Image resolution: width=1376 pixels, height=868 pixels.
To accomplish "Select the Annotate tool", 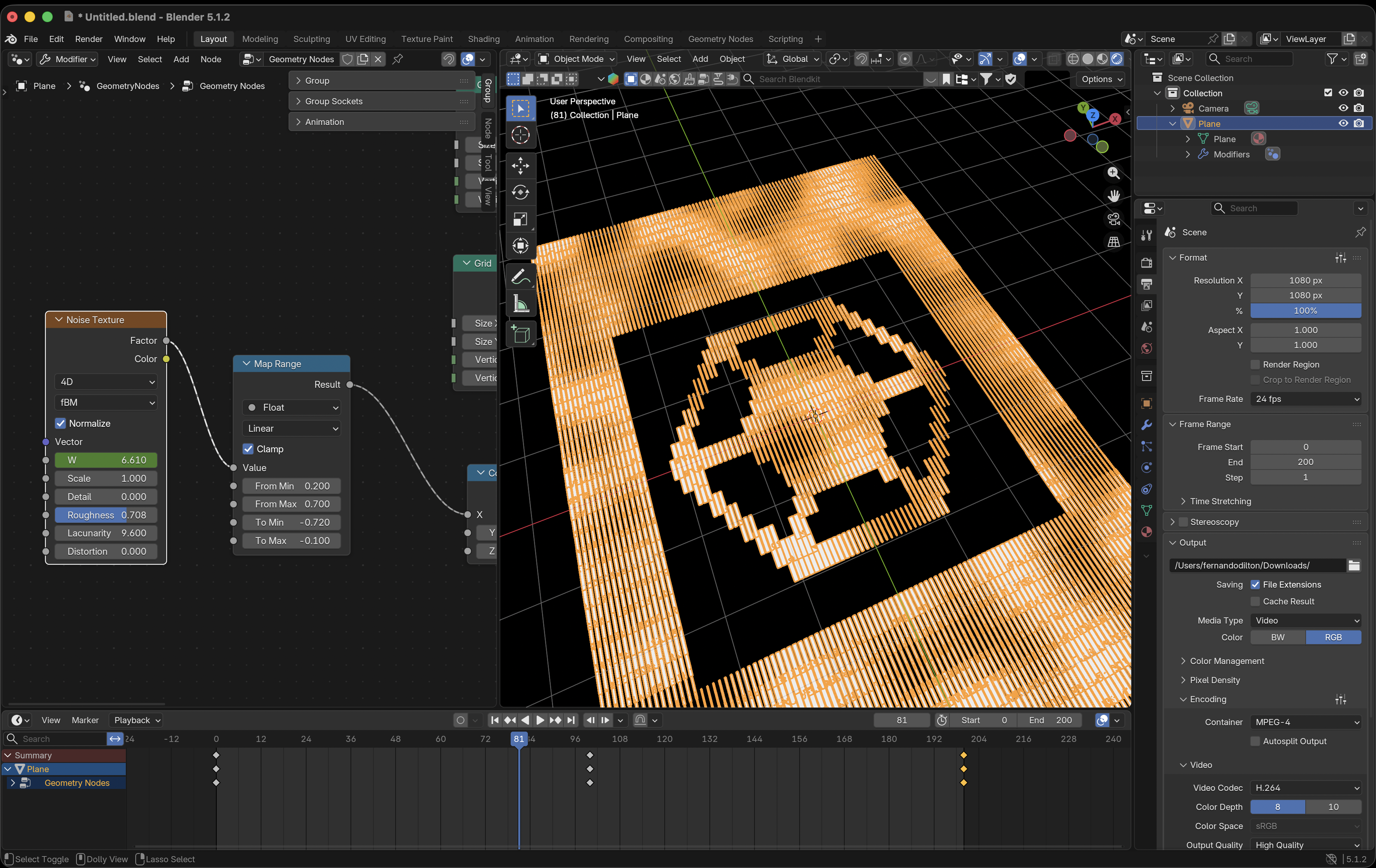I will [x=520, y=277].
